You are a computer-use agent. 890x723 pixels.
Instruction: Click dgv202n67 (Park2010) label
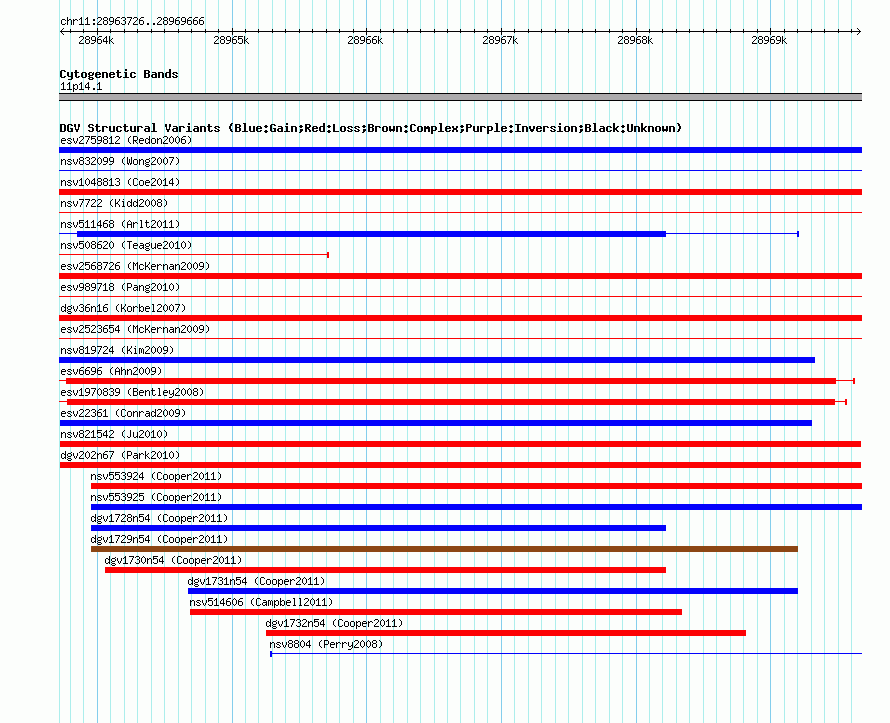pyautogui.click(x=120, y=455)
